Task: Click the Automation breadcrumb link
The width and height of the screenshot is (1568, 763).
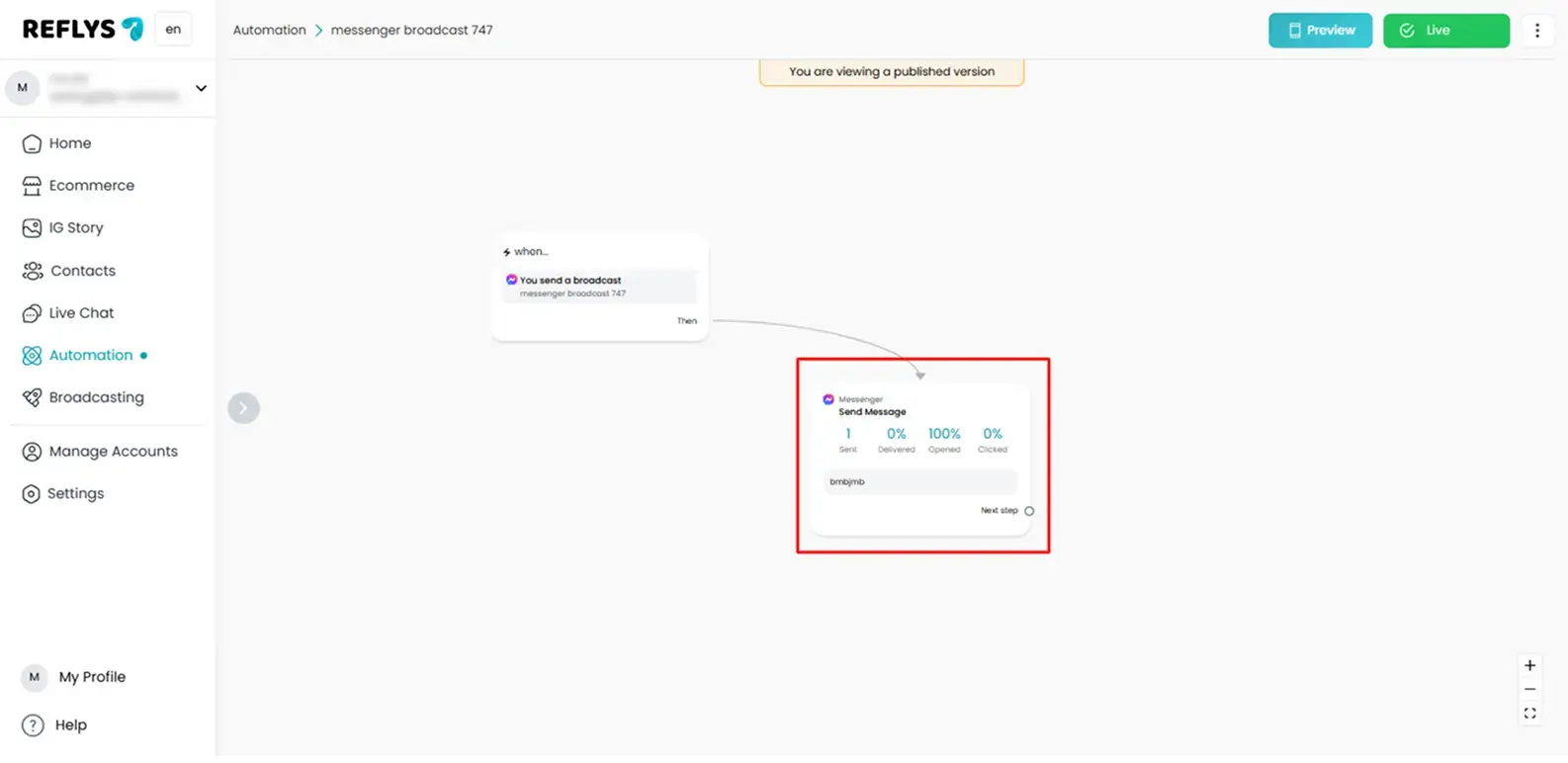Action: click(x=269, y=31)
